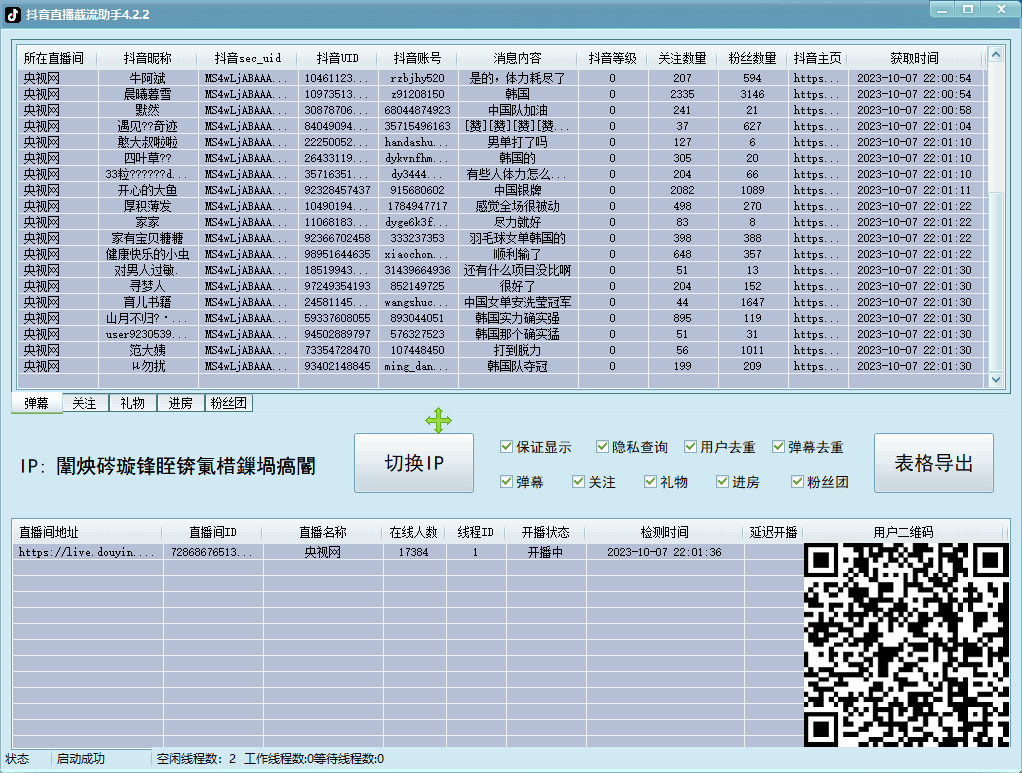Uncheck the 保证显示 option
This screenshot has width=1022, height=773.
[508, 447]
